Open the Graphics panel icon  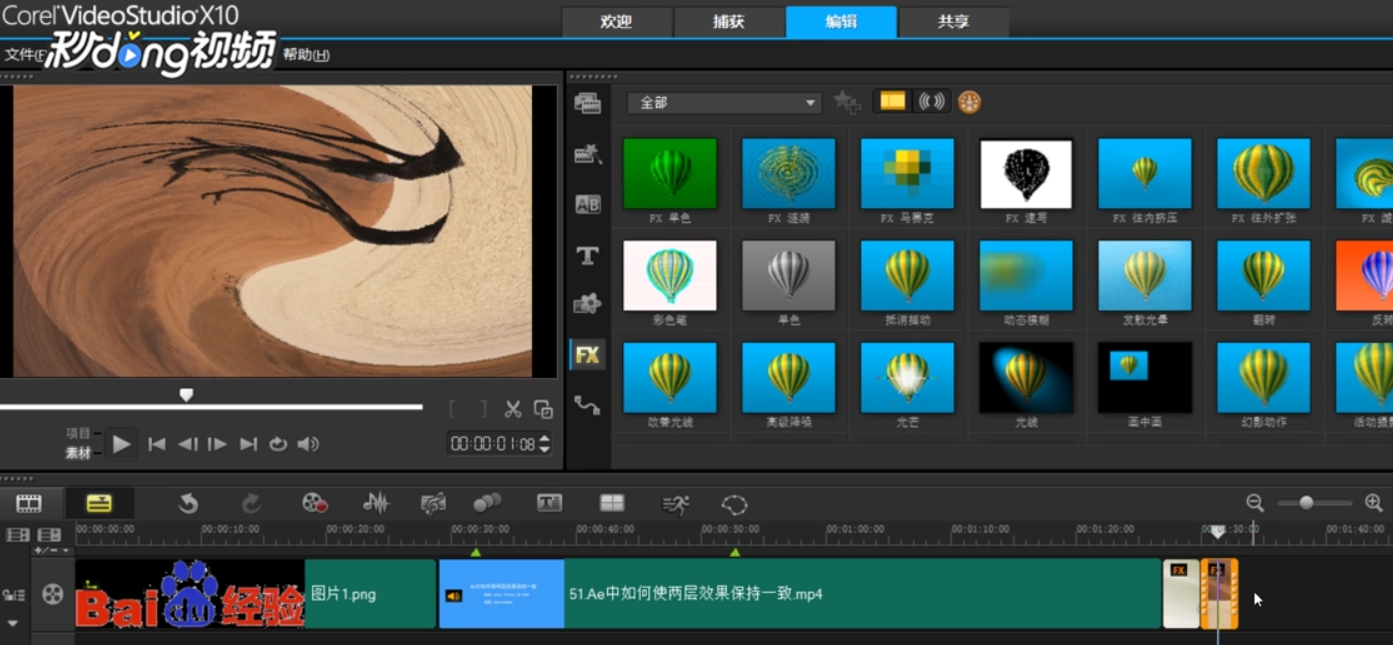point(588,305)
